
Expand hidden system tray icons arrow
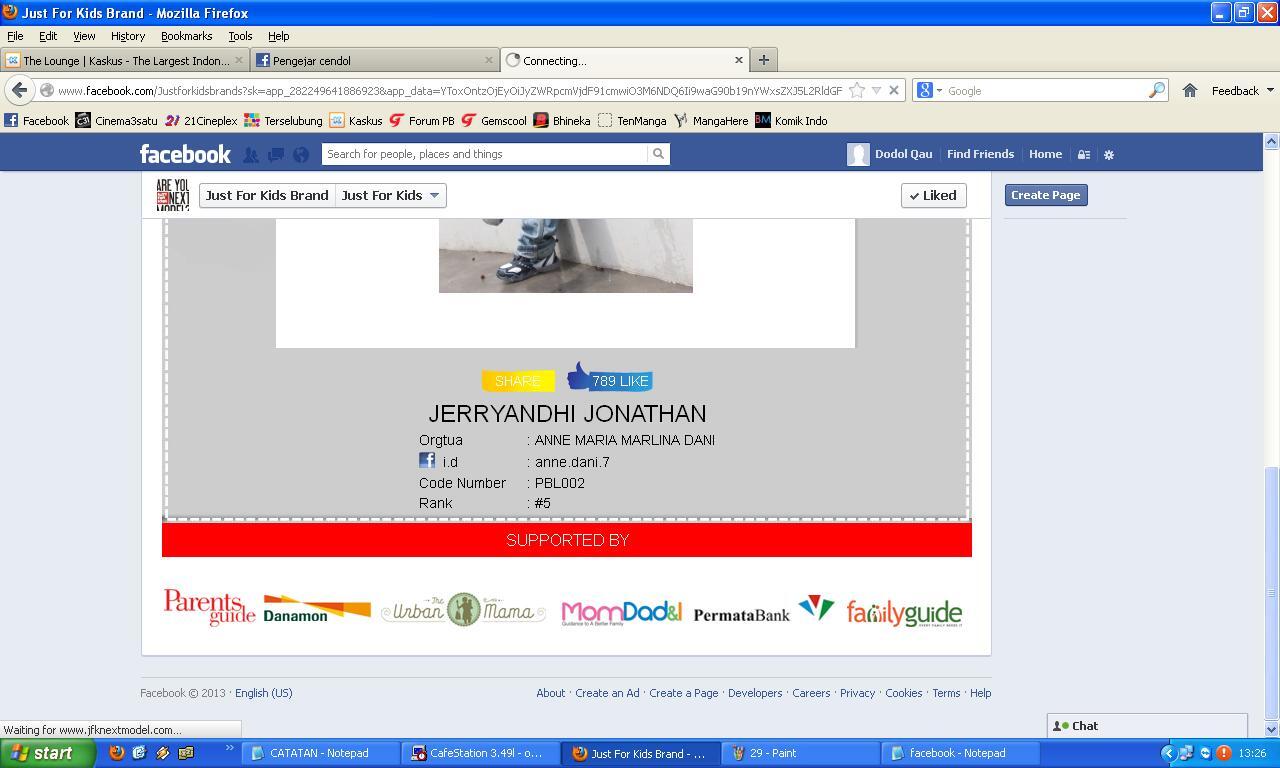pos(1167,753)
